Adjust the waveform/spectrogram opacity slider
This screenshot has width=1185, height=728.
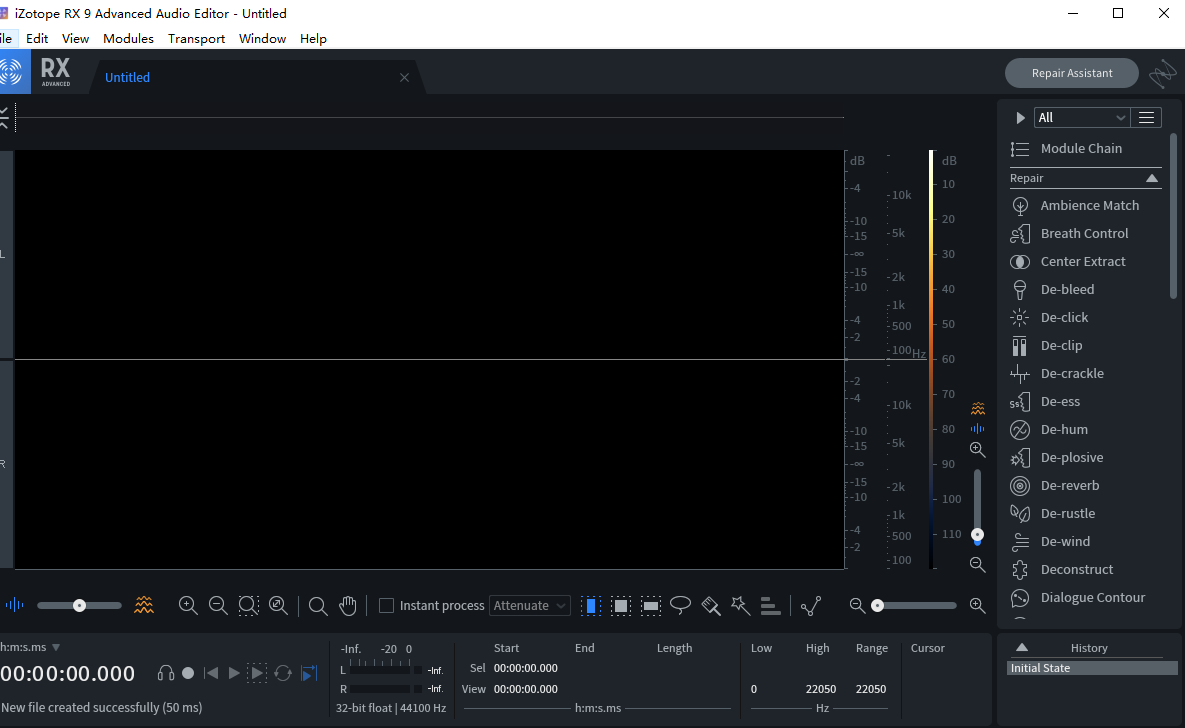pyautogui.click(x=79, y=606)
